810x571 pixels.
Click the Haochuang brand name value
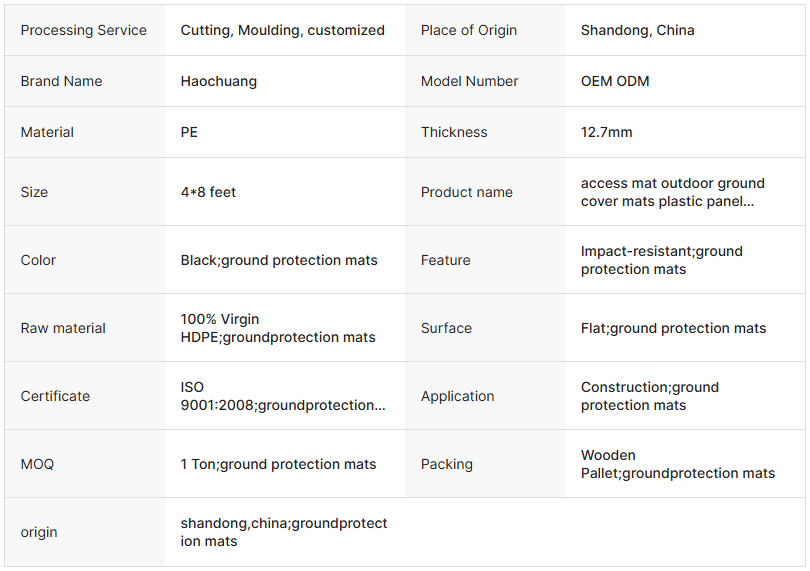tap(218, 81)
